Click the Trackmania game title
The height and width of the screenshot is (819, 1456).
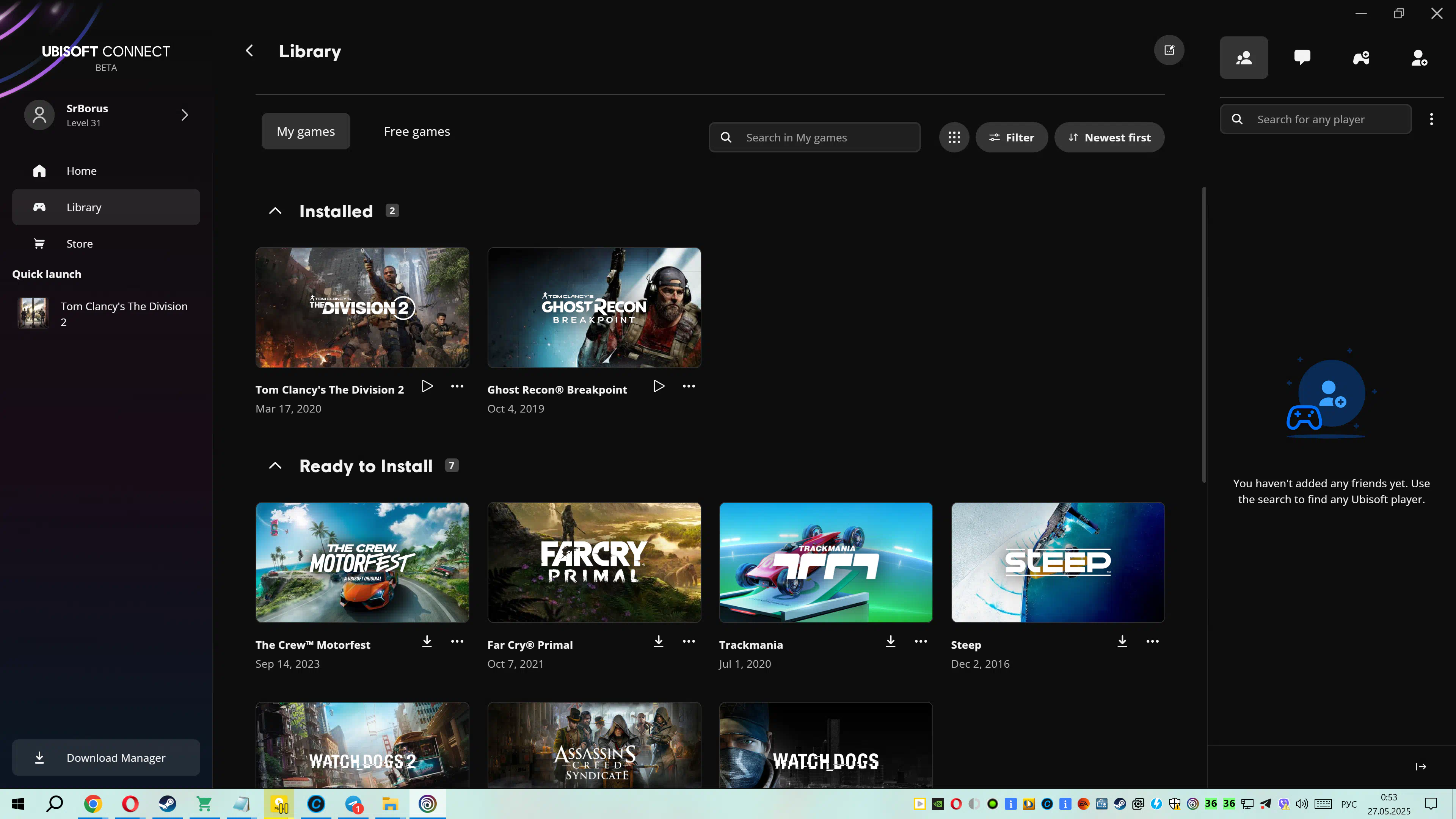coord(751,645)
